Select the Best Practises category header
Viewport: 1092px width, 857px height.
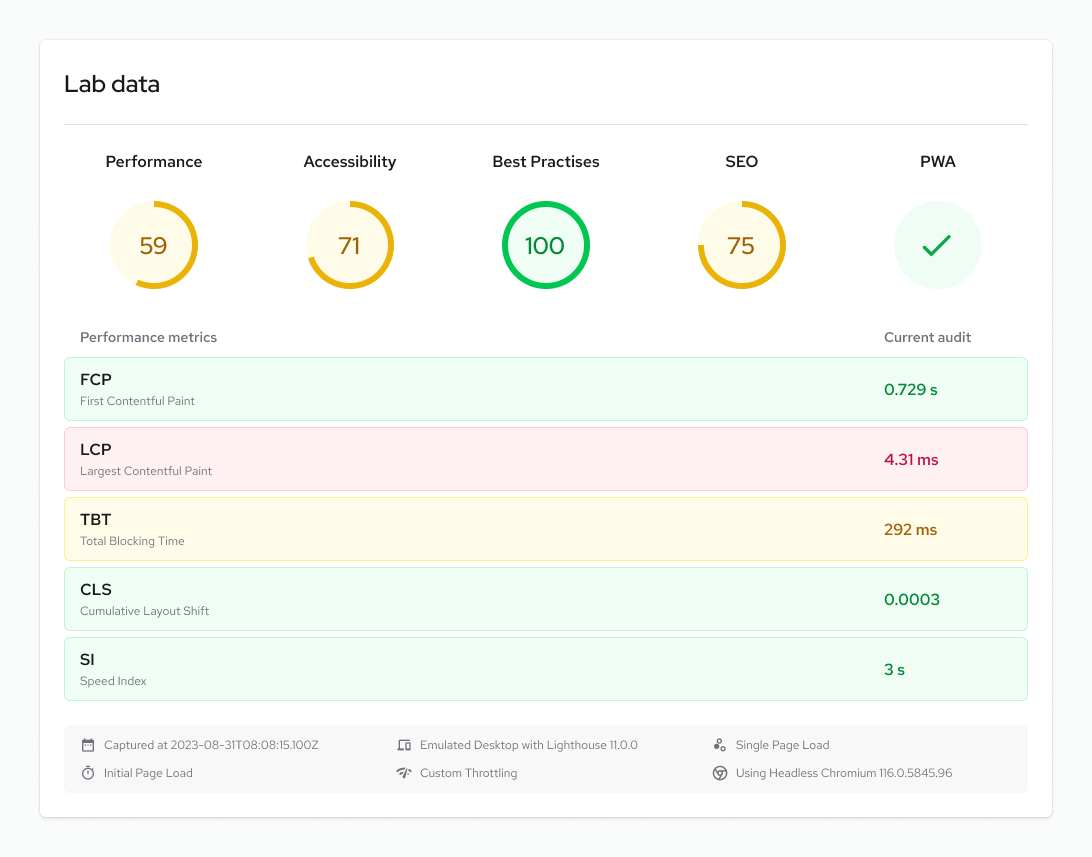(x=545, y=161)
